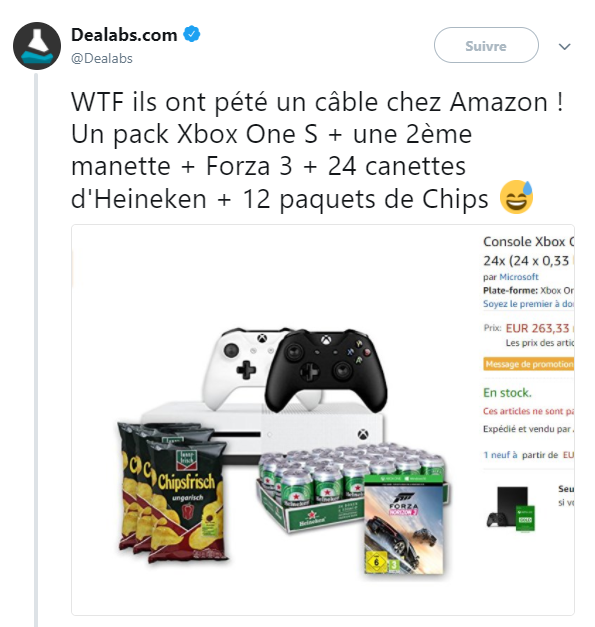This screenshot has width=595, height=627.
Task: Expand the tweet options chevron
Action: 564,47
